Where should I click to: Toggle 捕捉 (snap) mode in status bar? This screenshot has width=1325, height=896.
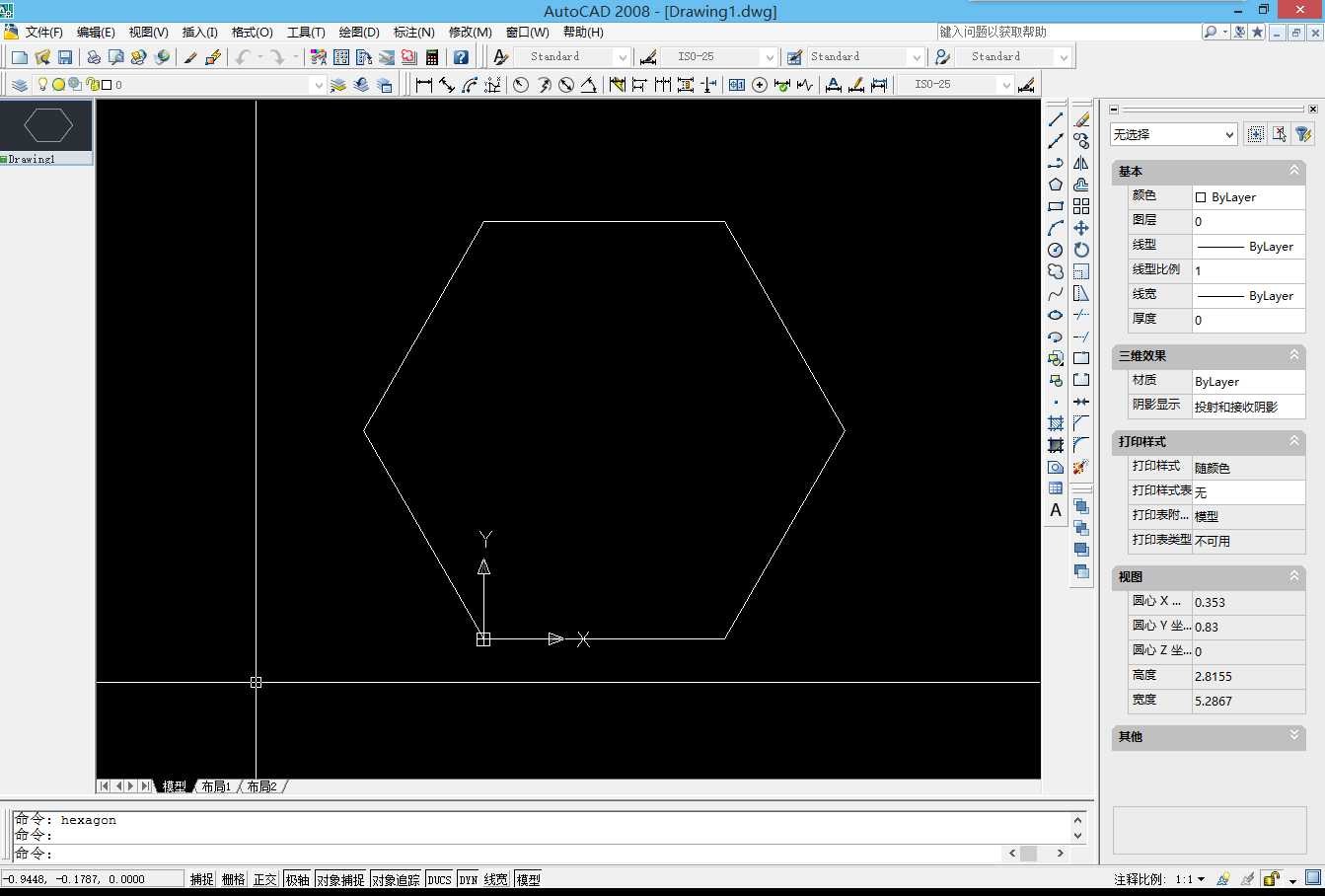(x=202, y=879)
